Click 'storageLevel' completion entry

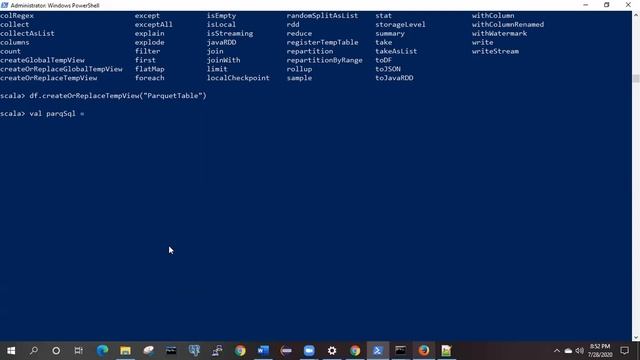400,24
